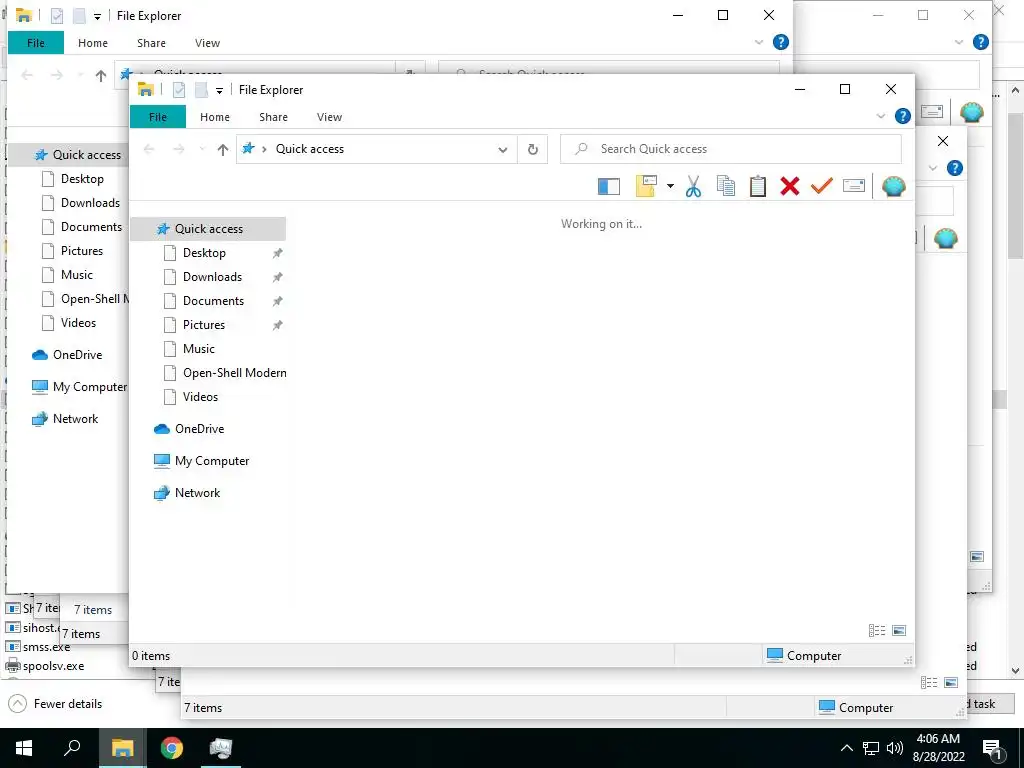The height and width of the screenshot is (768, 1024).
Task: Select Downloads in front navigation tree
Action: click(212, 277)
